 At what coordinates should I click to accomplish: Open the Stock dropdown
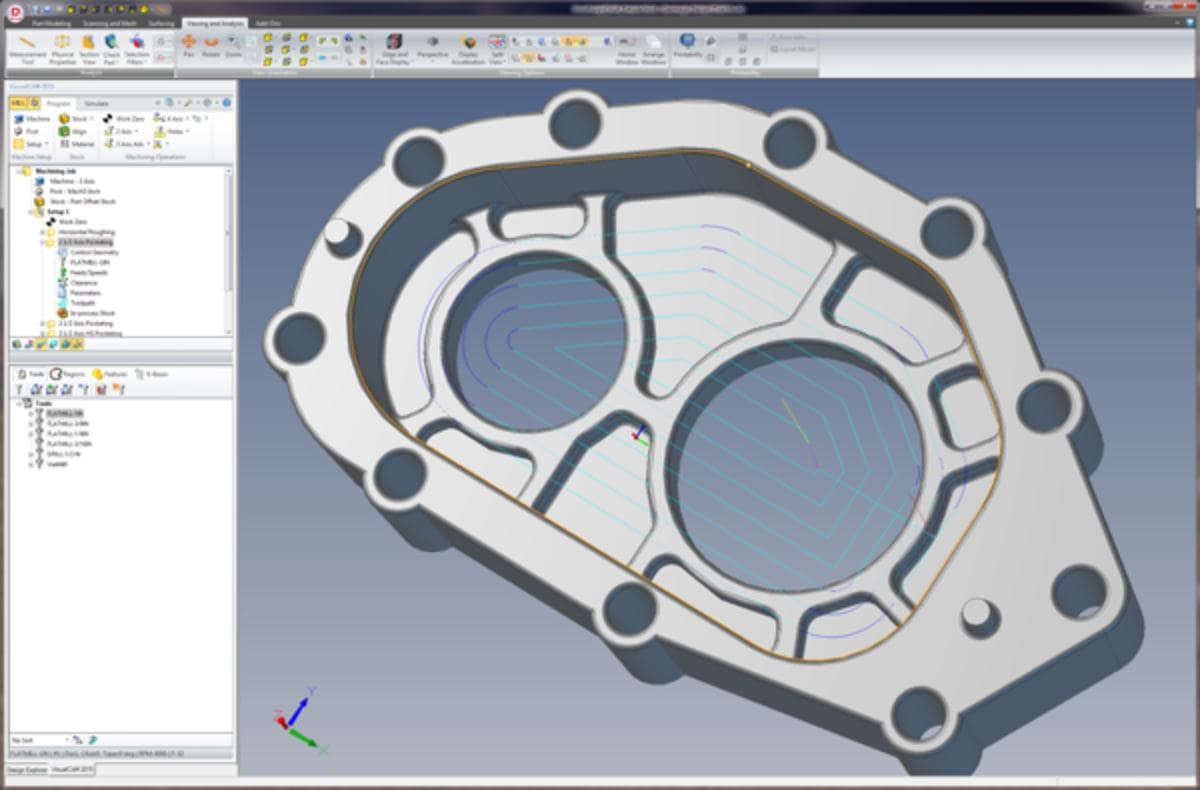pos(76,118)
